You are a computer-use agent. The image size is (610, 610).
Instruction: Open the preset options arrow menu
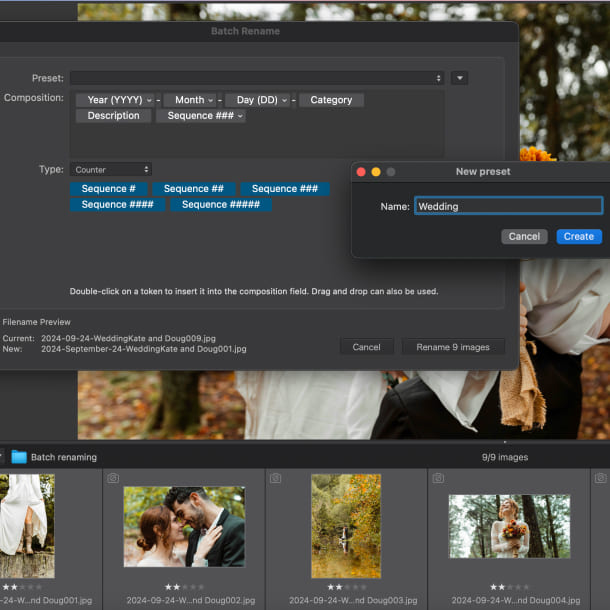pyautogui.click(x=459, y=78)
